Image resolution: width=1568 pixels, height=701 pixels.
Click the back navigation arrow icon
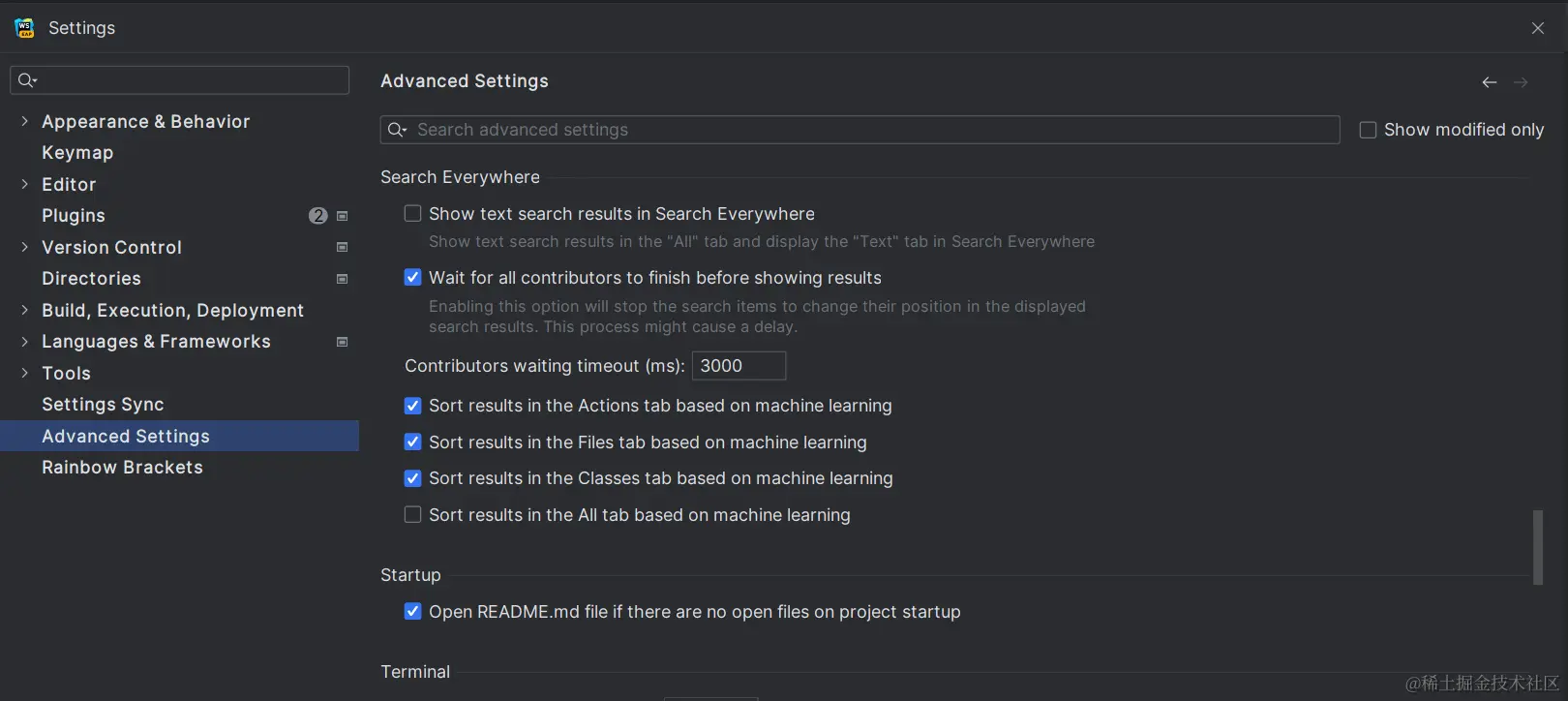[1490, 82]
